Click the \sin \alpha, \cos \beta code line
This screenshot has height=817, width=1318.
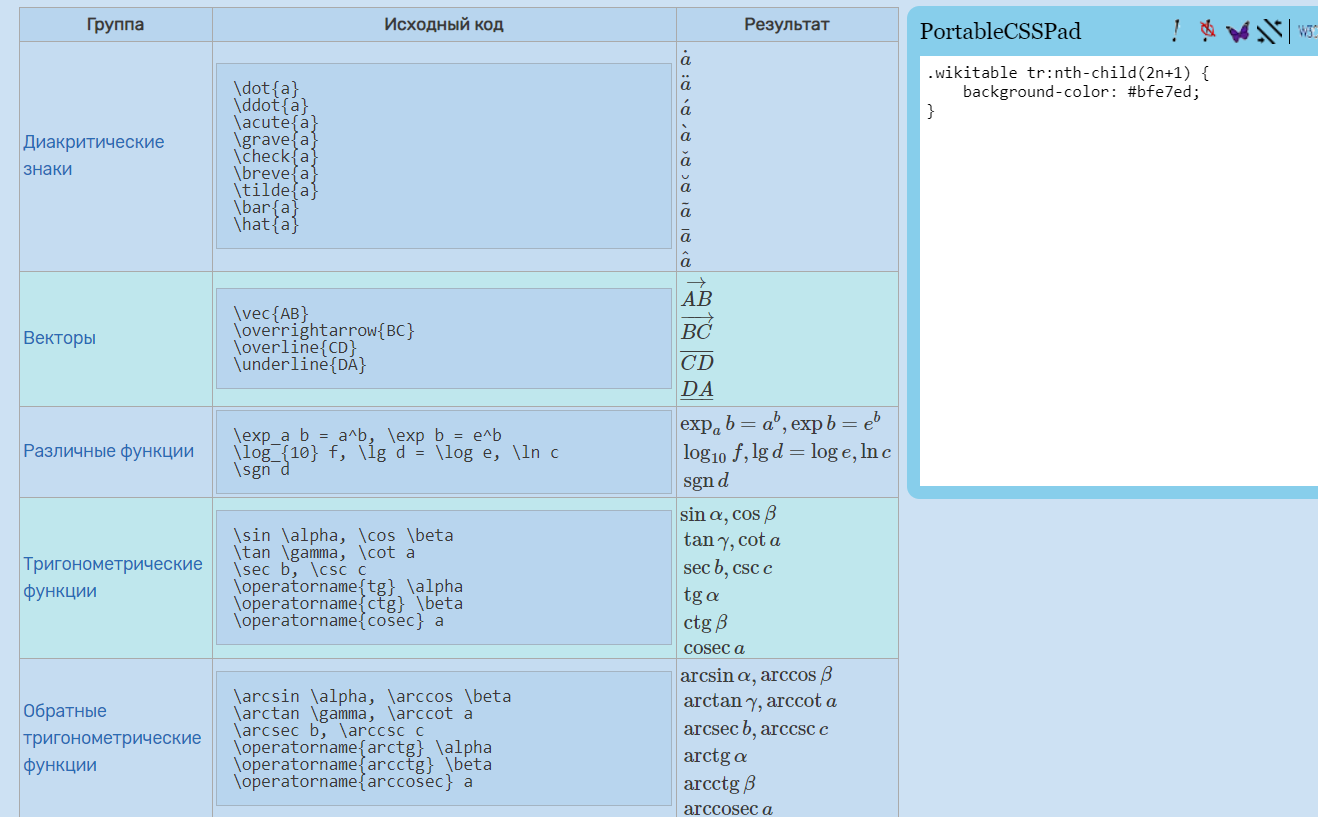click(343, 536)
